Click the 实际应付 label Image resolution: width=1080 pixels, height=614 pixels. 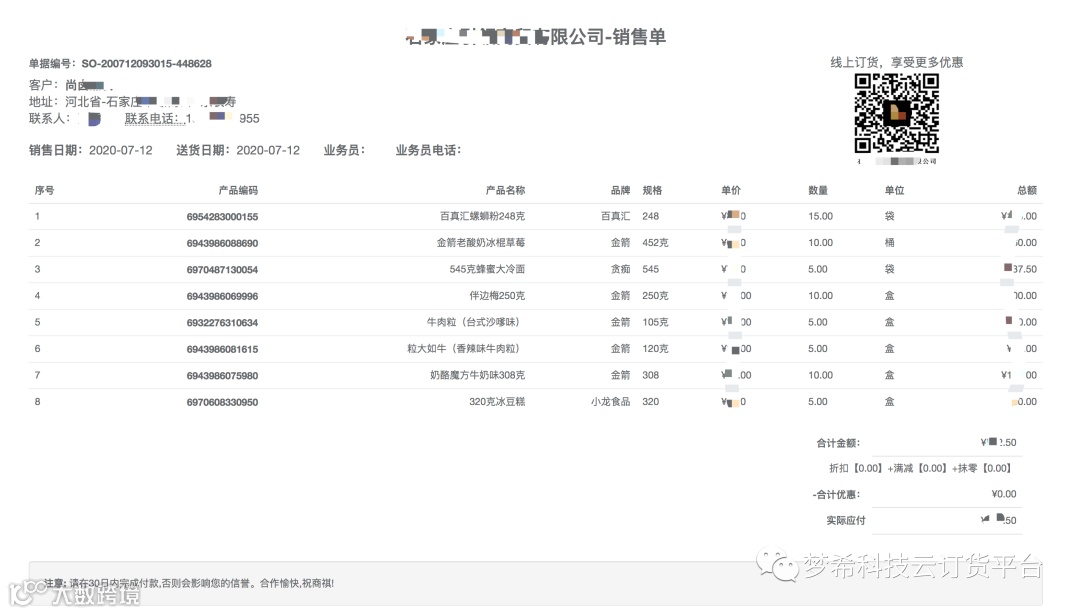(x=846, y=521)
